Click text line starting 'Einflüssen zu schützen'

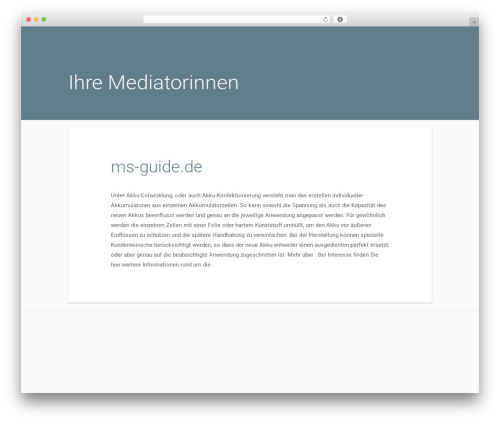click(x=247, y=235)
